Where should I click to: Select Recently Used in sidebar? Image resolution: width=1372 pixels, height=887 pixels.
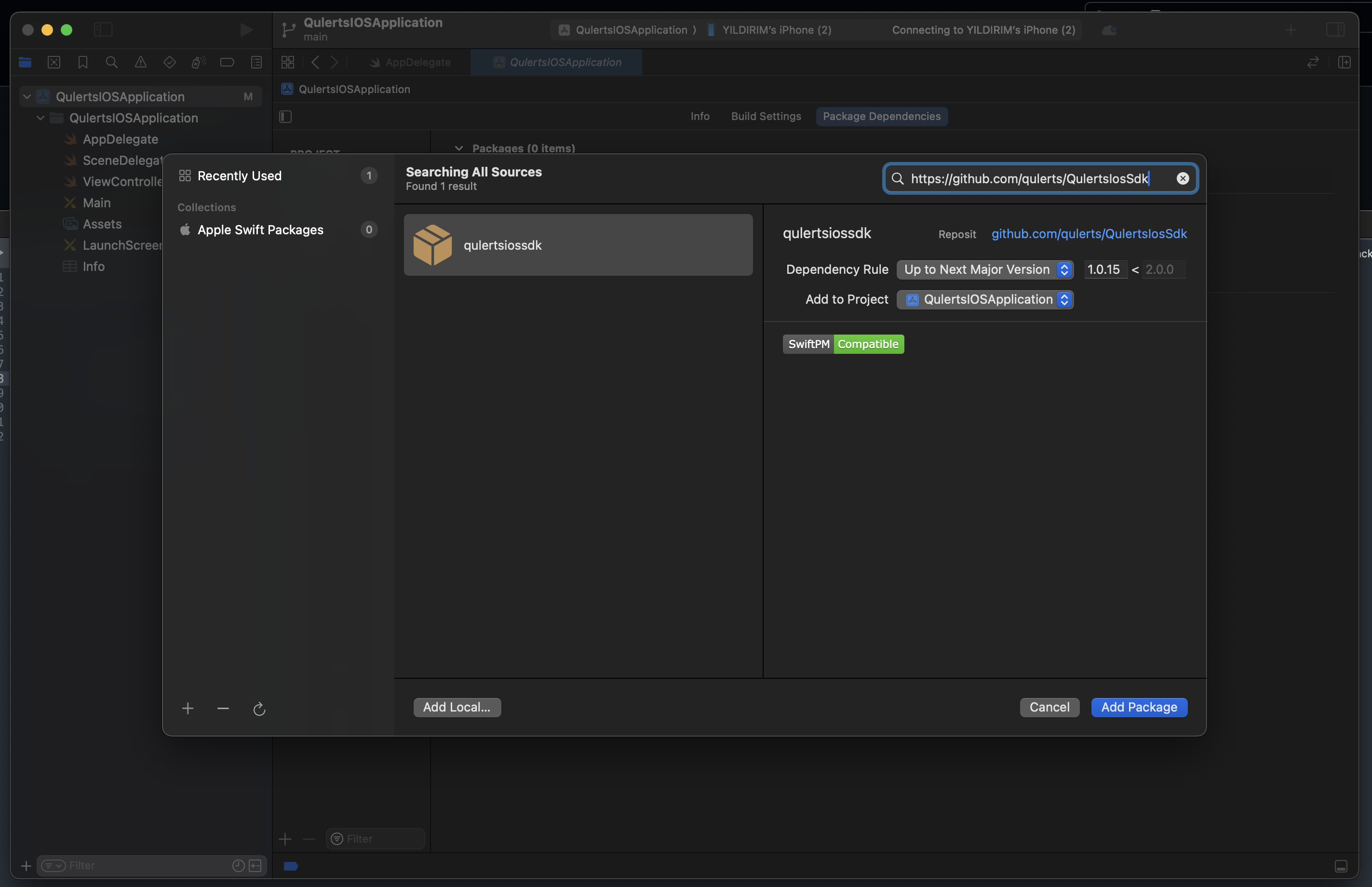278,175
